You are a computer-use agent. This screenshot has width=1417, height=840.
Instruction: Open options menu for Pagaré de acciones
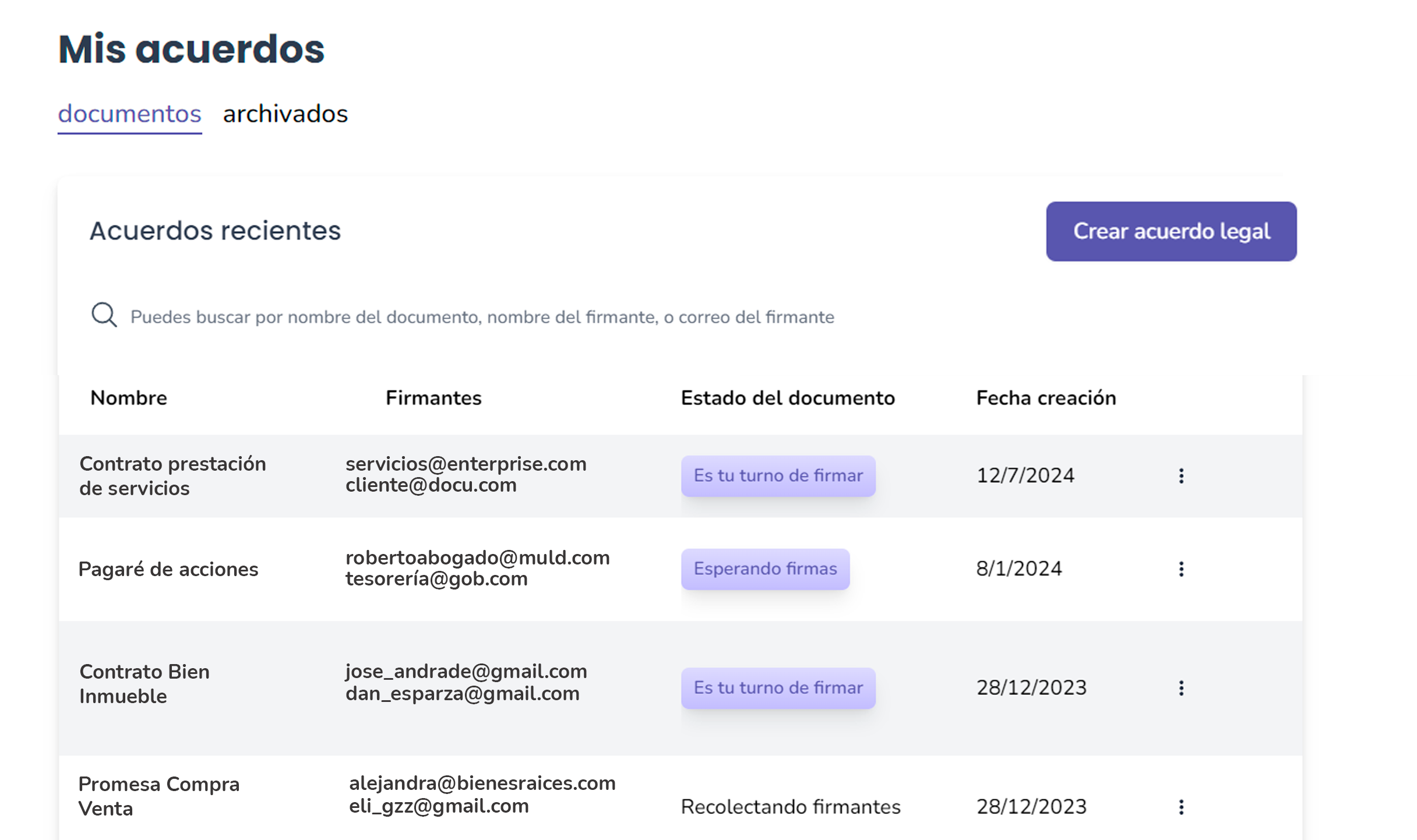click(x=1182, y=569)
